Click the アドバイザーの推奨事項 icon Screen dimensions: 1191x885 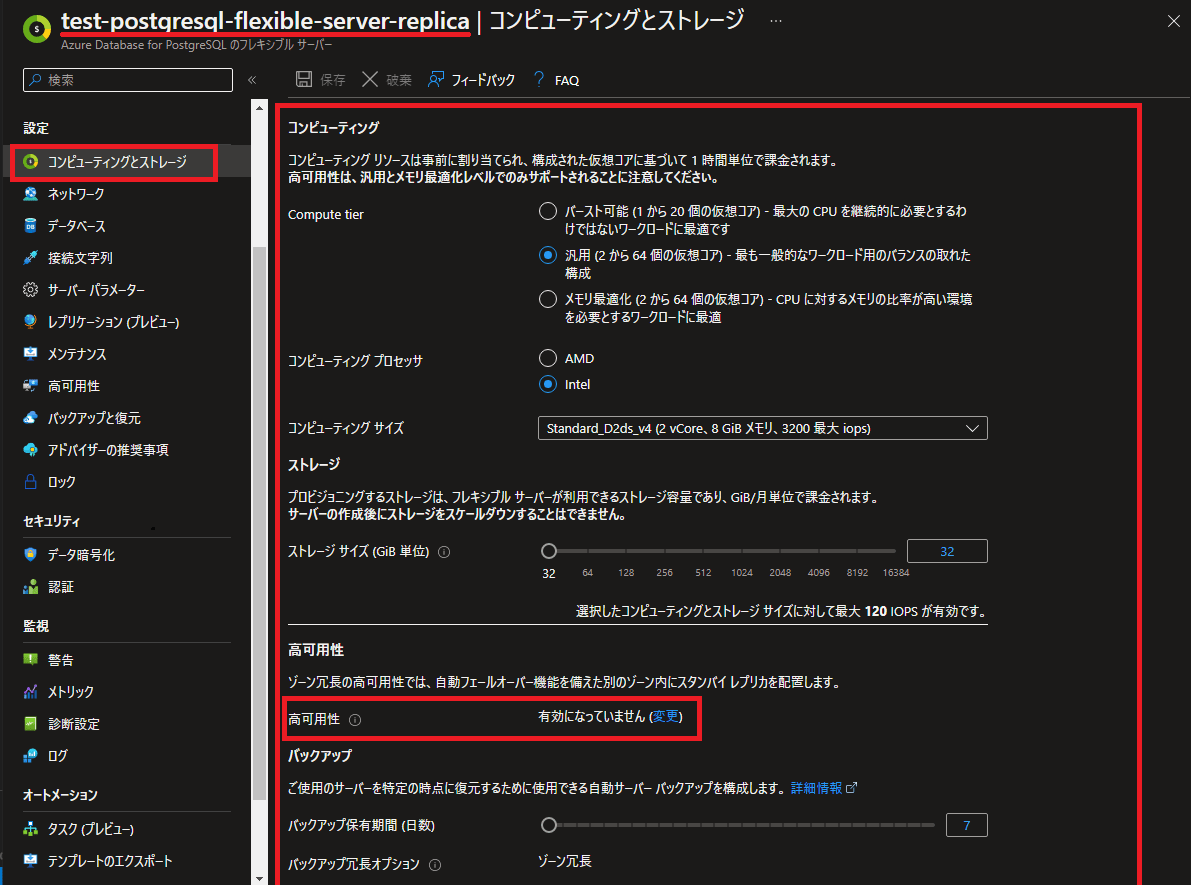point(30,450)
